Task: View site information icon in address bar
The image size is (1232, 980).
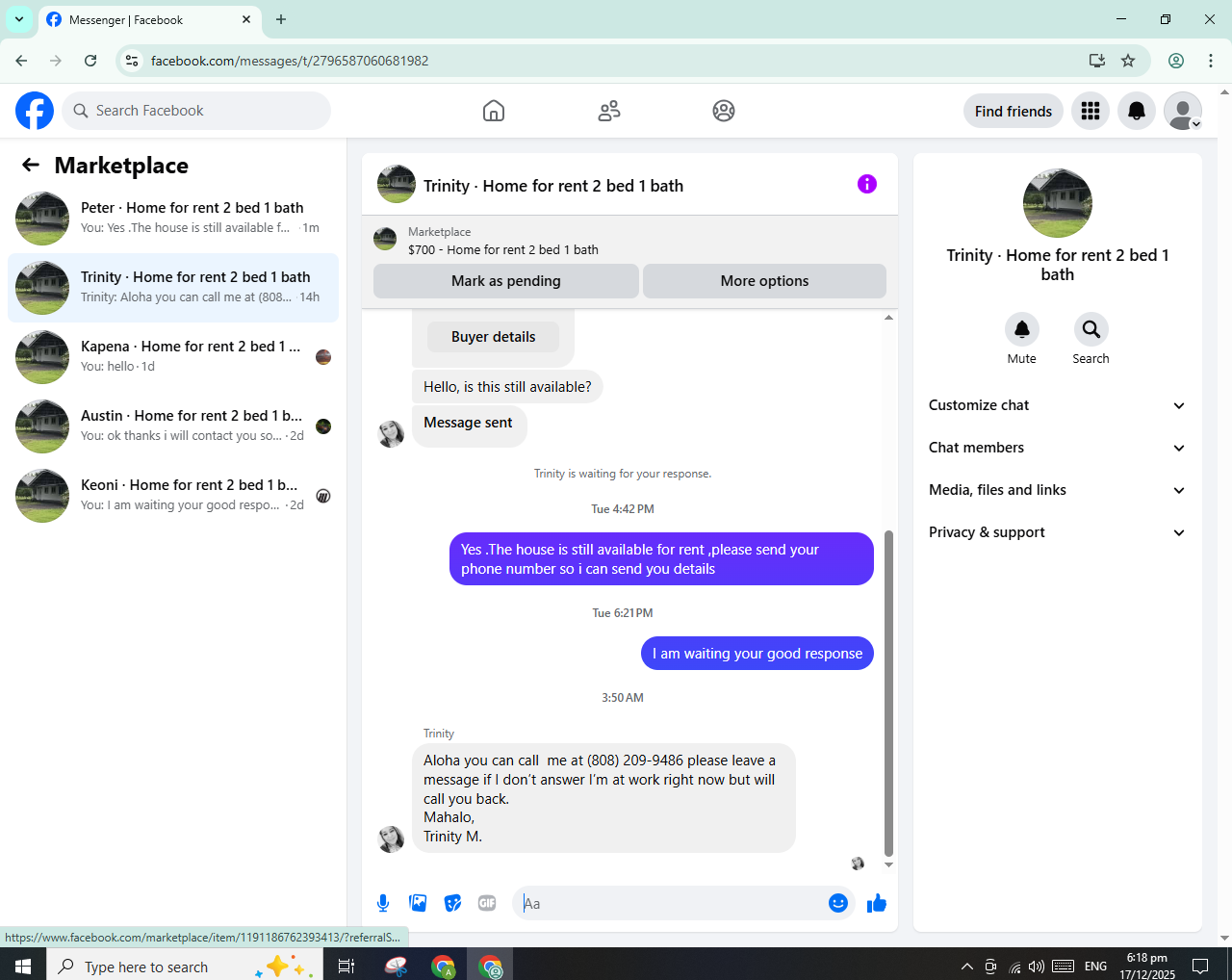Action: (132, 61)
